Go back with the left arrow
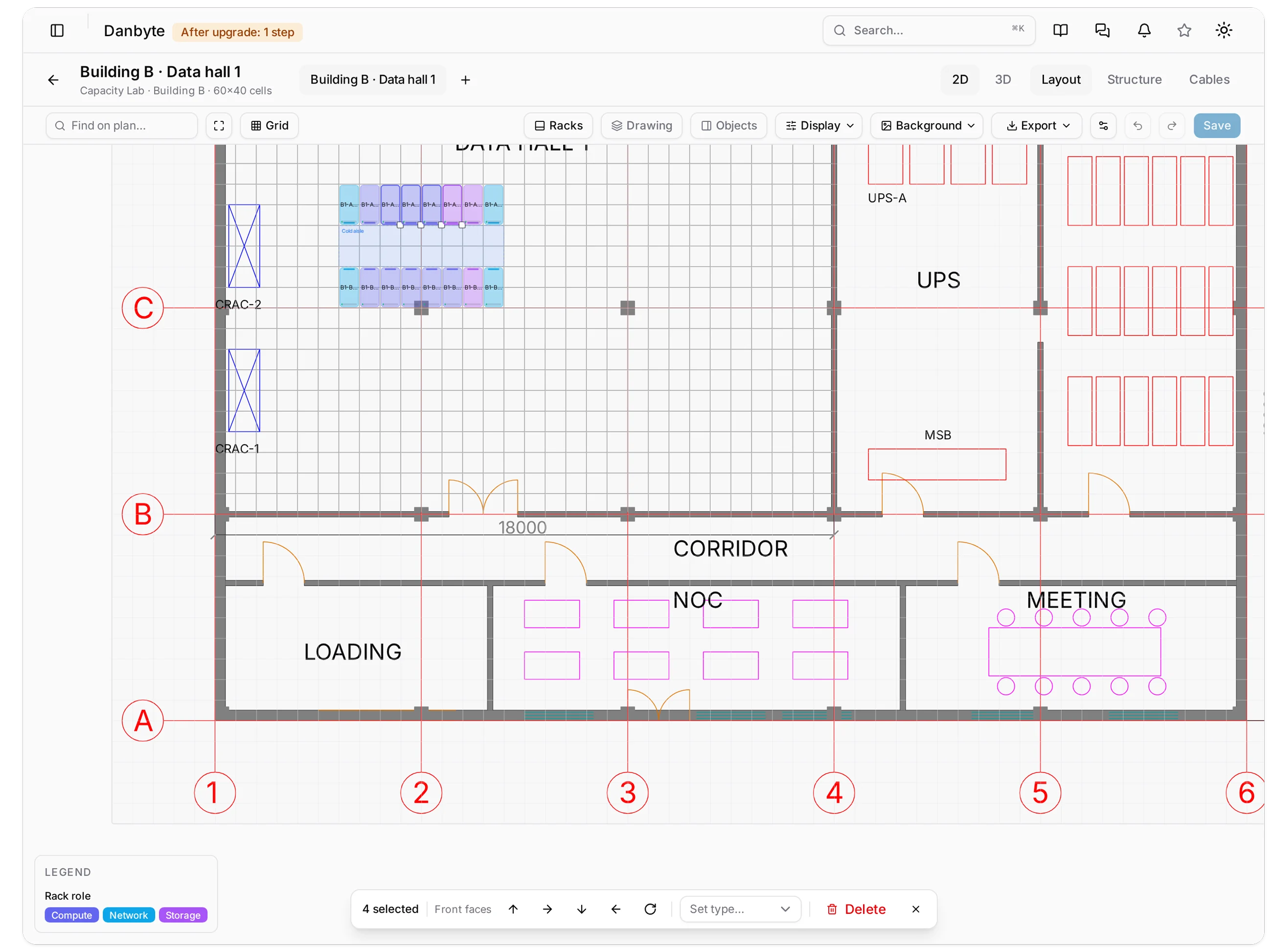1272x952 pixels. click(53, 80)
